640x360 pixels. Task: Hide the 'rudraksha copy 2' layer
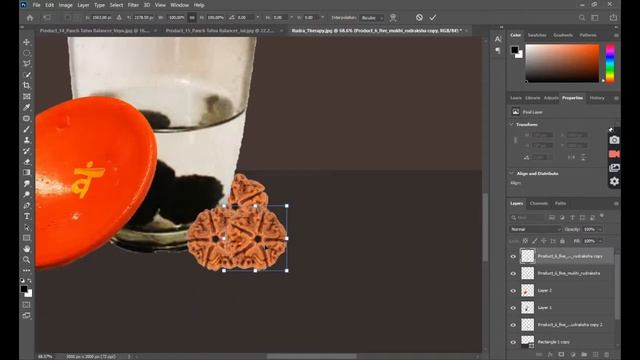coord(513,325)
